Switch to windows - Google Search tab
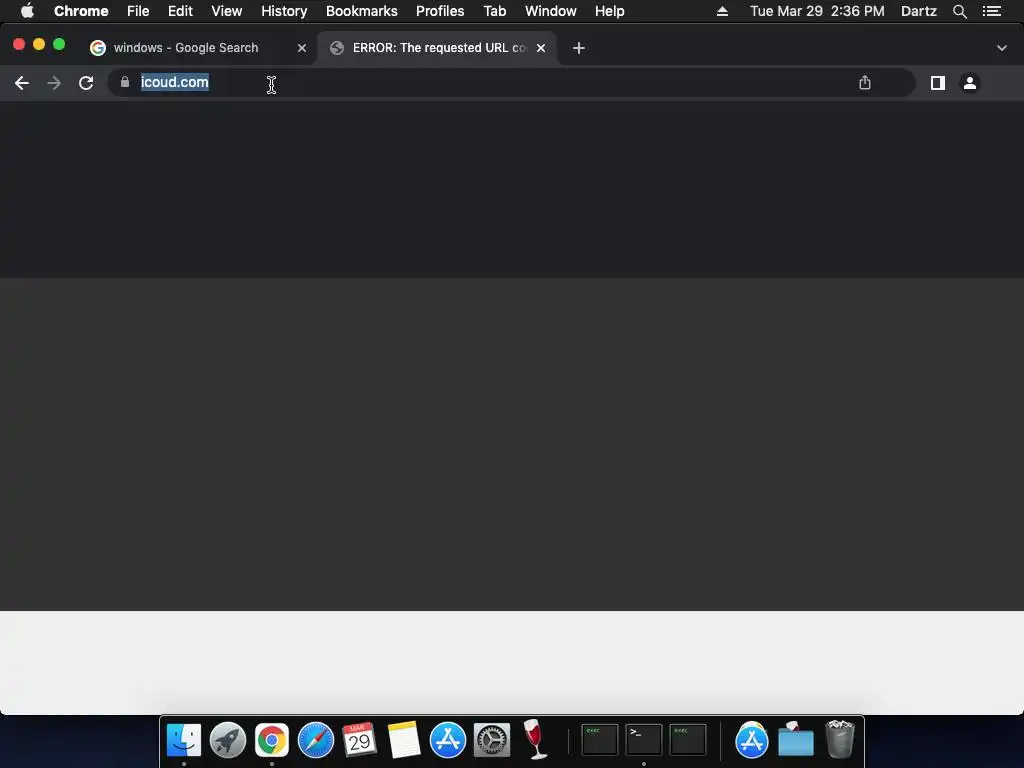Screen dimensions: 1024x768 tap(197, 48)
